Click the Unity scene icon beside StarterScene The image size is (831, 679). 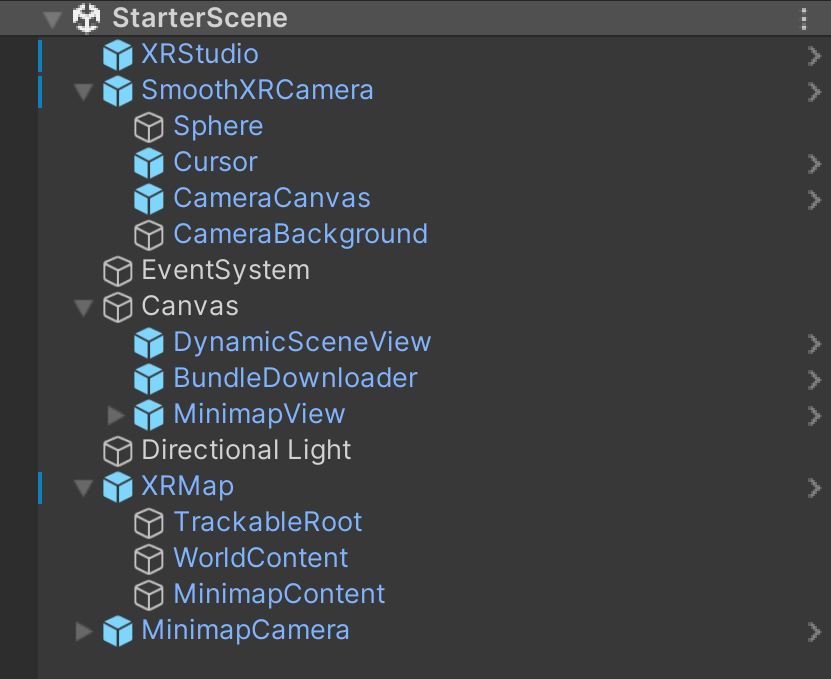coord(87,18)
